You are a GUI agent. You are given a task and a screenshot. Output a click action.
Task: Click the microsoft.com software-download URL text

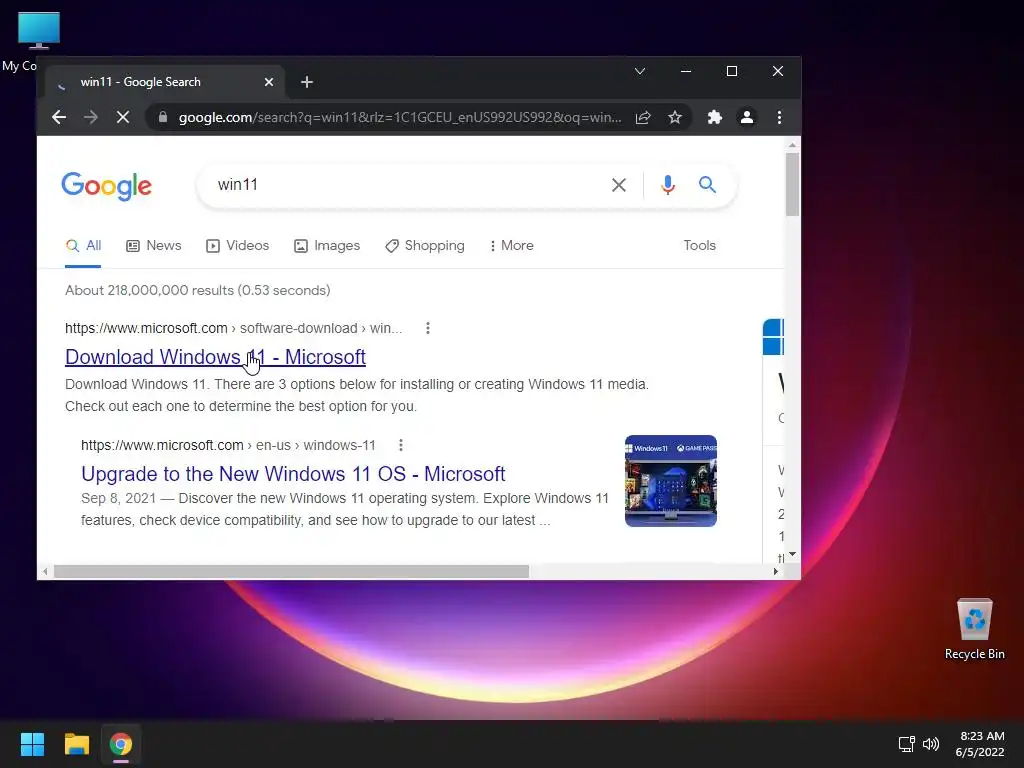pyautogui.click(x=233, y=328)
